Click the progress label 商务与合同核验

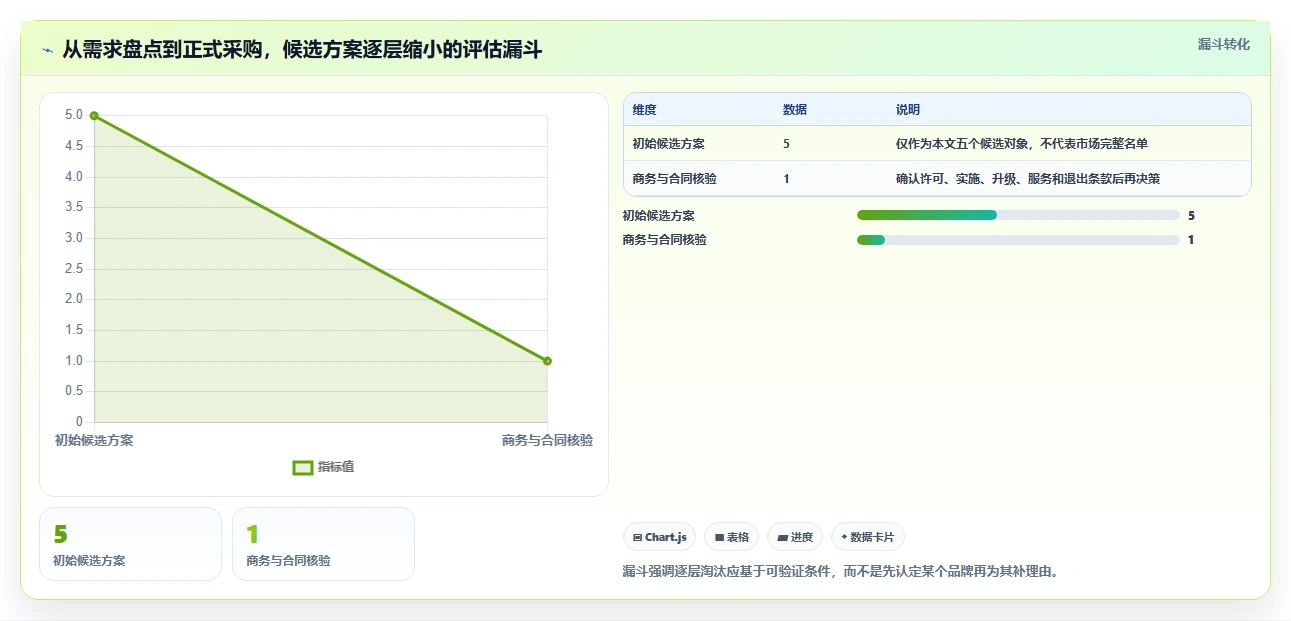(x=664, y=240)
